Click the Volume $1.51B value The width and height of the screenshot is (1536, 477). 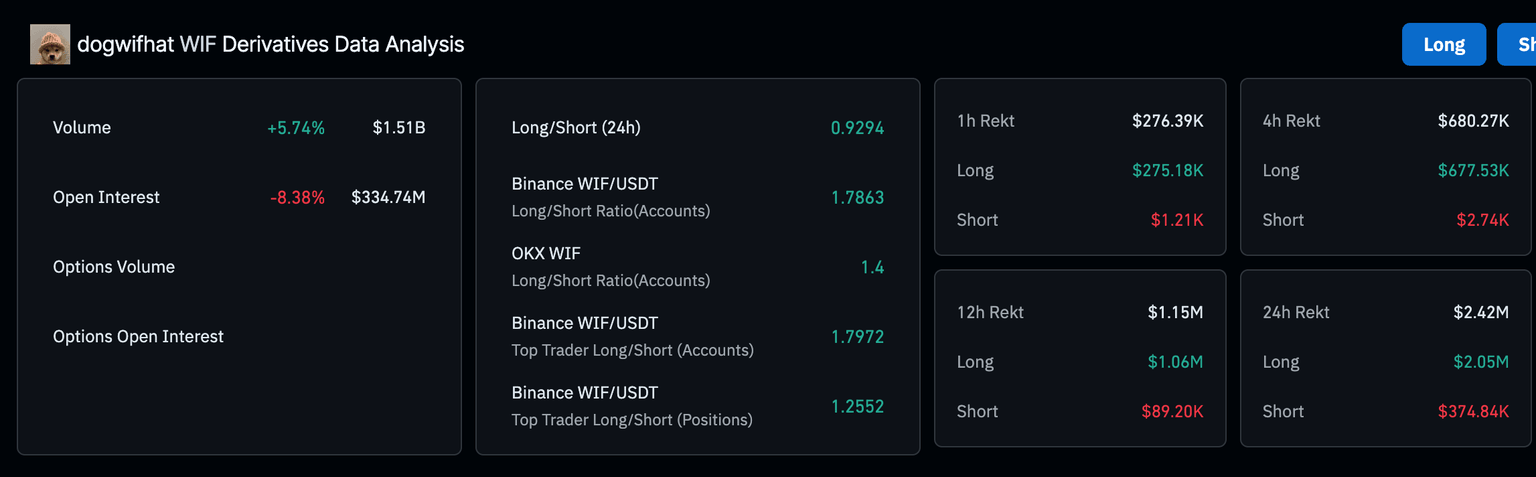coord(399,128)
